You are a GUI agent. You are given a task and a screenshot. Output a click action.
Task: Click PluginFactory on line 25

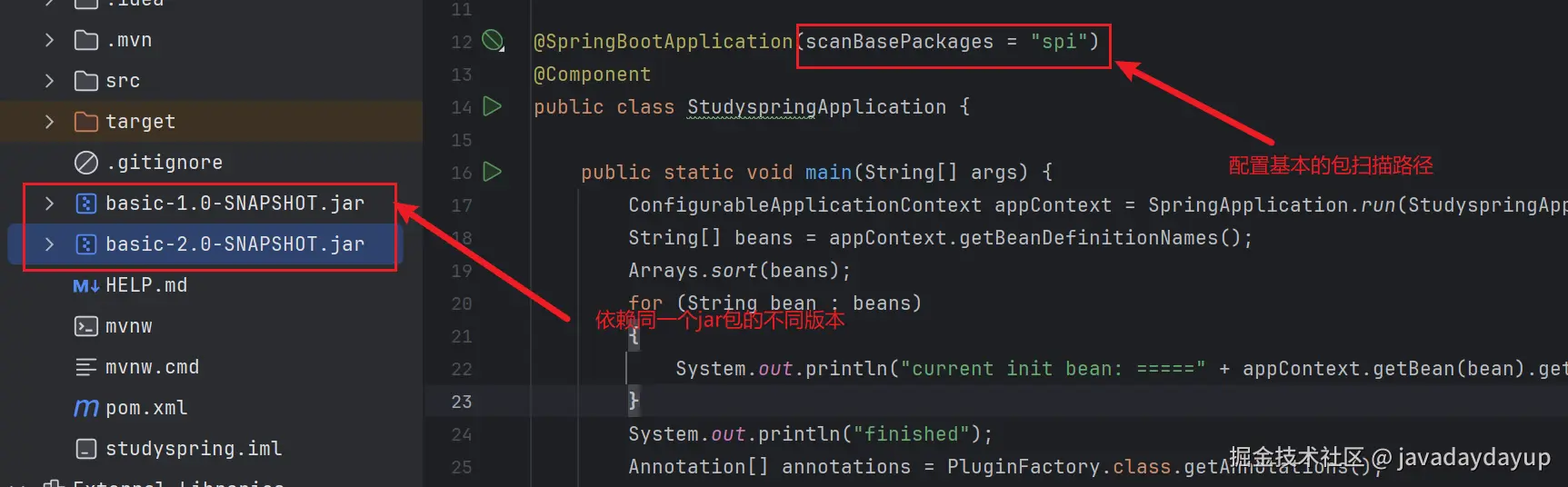pyautogui.click(x=1024, y=467)
